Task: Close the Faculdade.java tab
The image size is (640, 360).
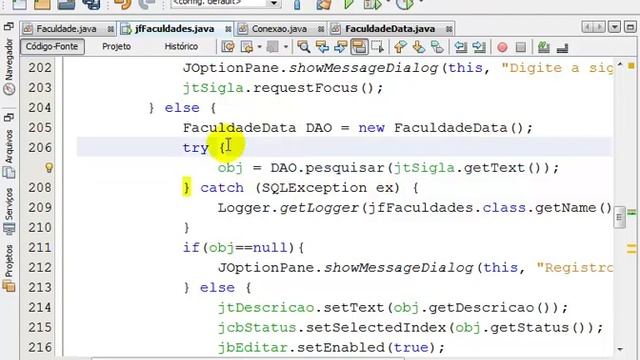Action: (x=111, y=29)
